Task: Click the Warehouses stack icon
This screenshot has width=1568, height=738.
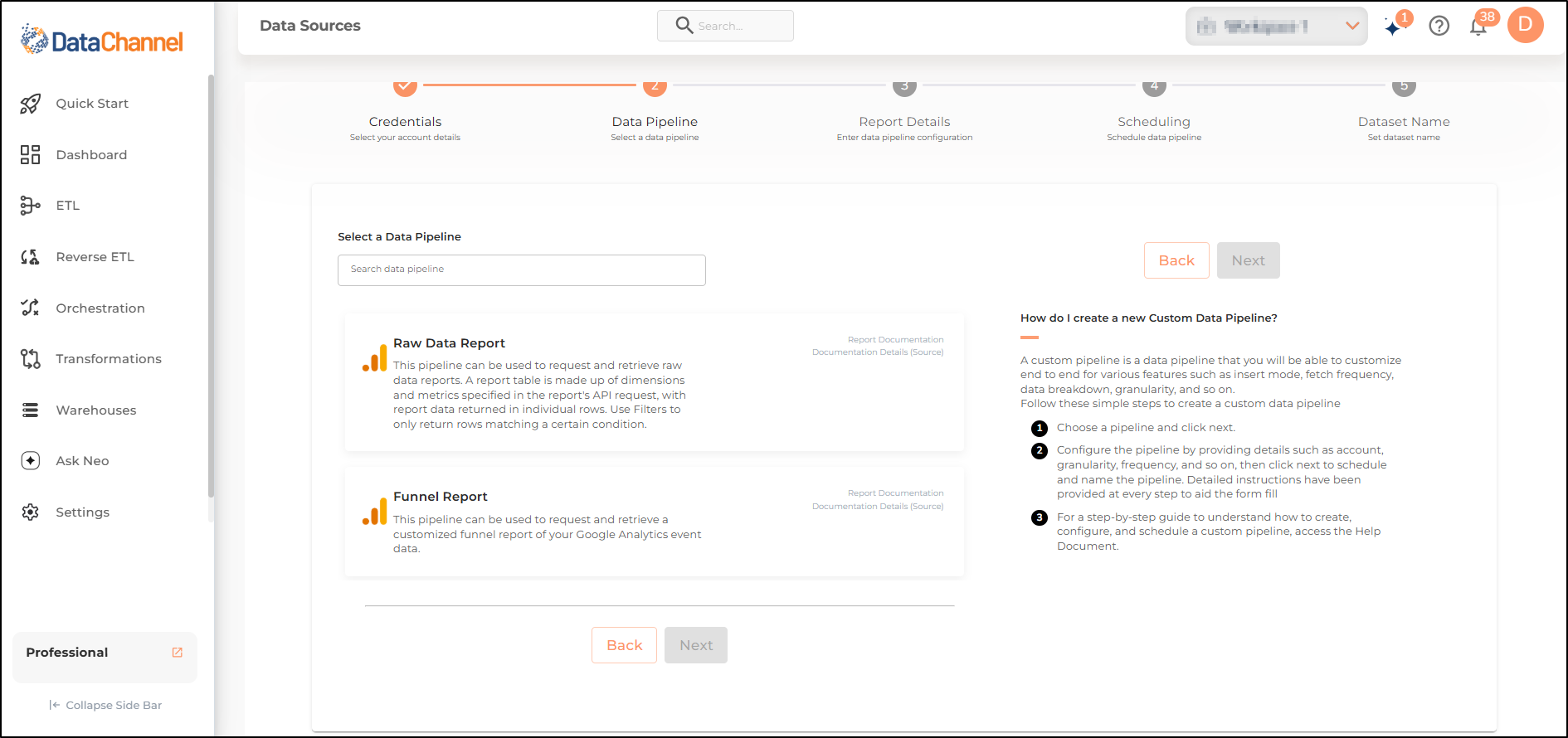Action: (31, 410)
